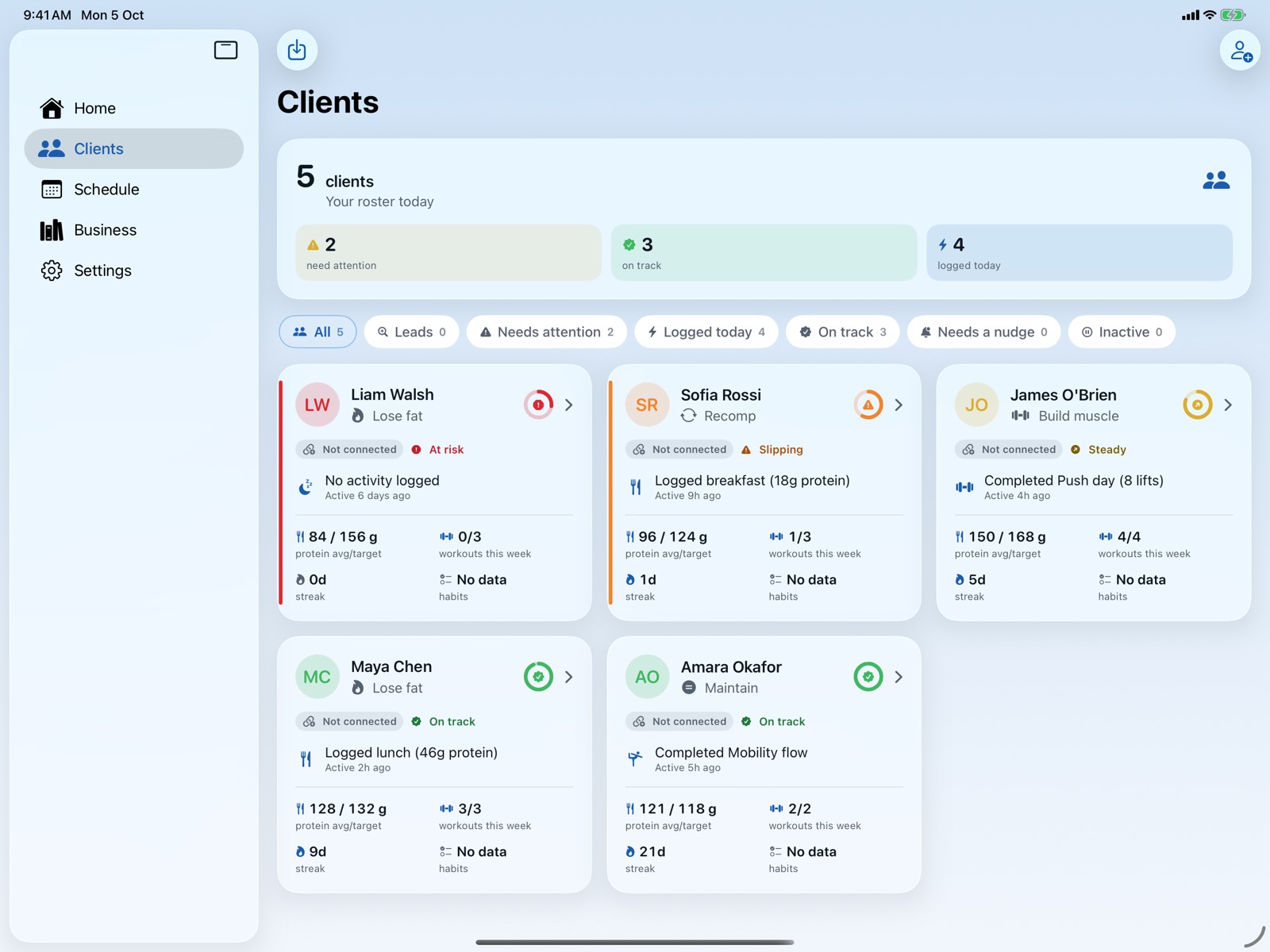Click the Settings gear icon
This screenshot has height=952, width=1270.
tap(52, 271)
